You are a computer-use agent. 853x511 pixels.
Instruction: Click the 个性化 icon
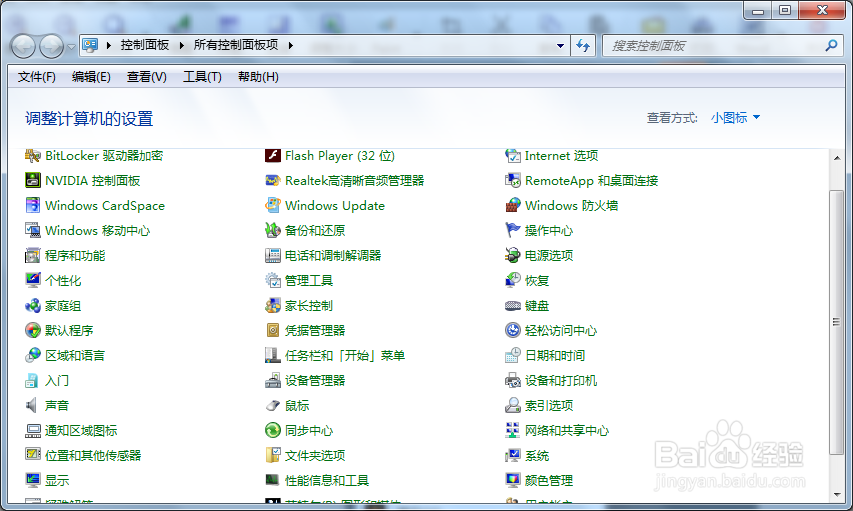pos(33,280)
